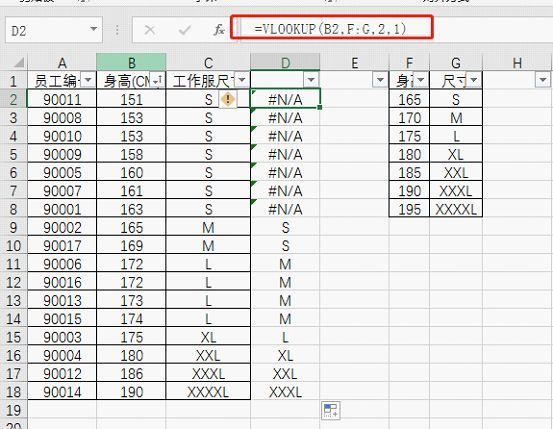
Task: Click height cell showing 169
Action: [131, 246]
